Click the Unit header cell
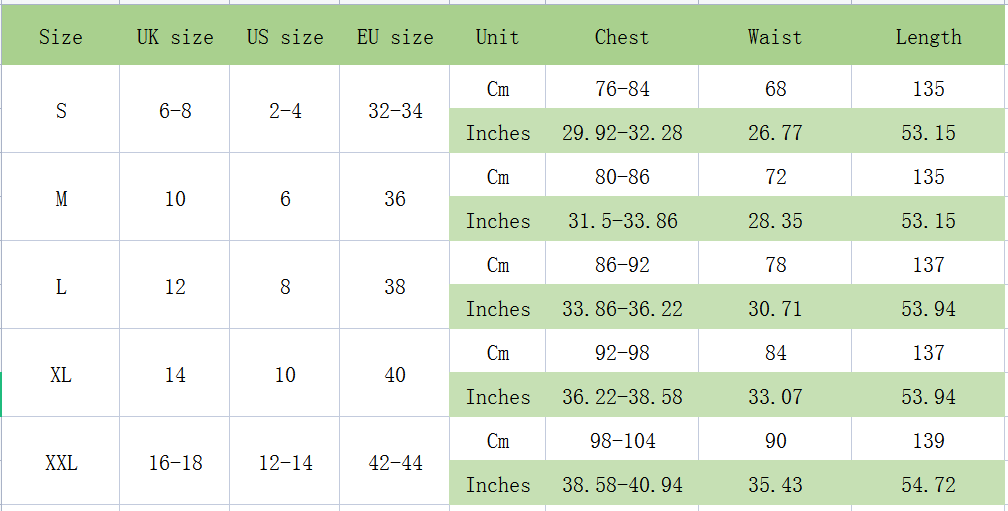Viewport: 1008px width, 511px height. pyautogui.click(x=498, y=37)
